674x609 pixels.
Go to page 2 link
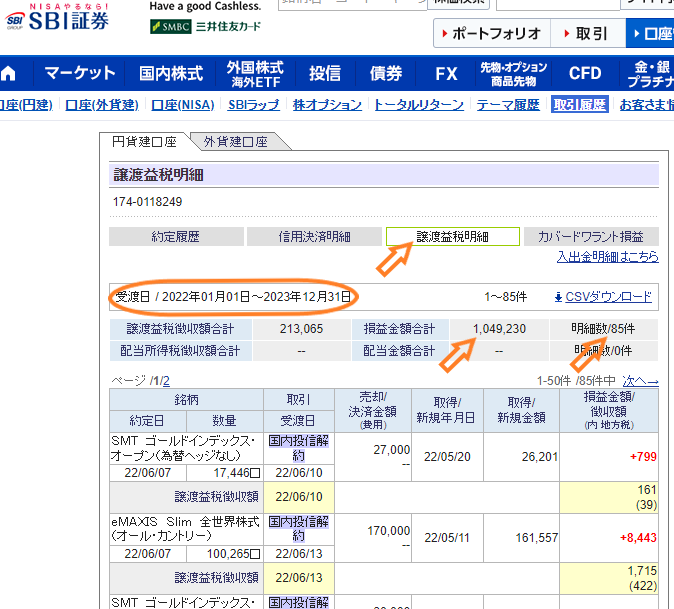pyautogui.click(x=166, y=381)
